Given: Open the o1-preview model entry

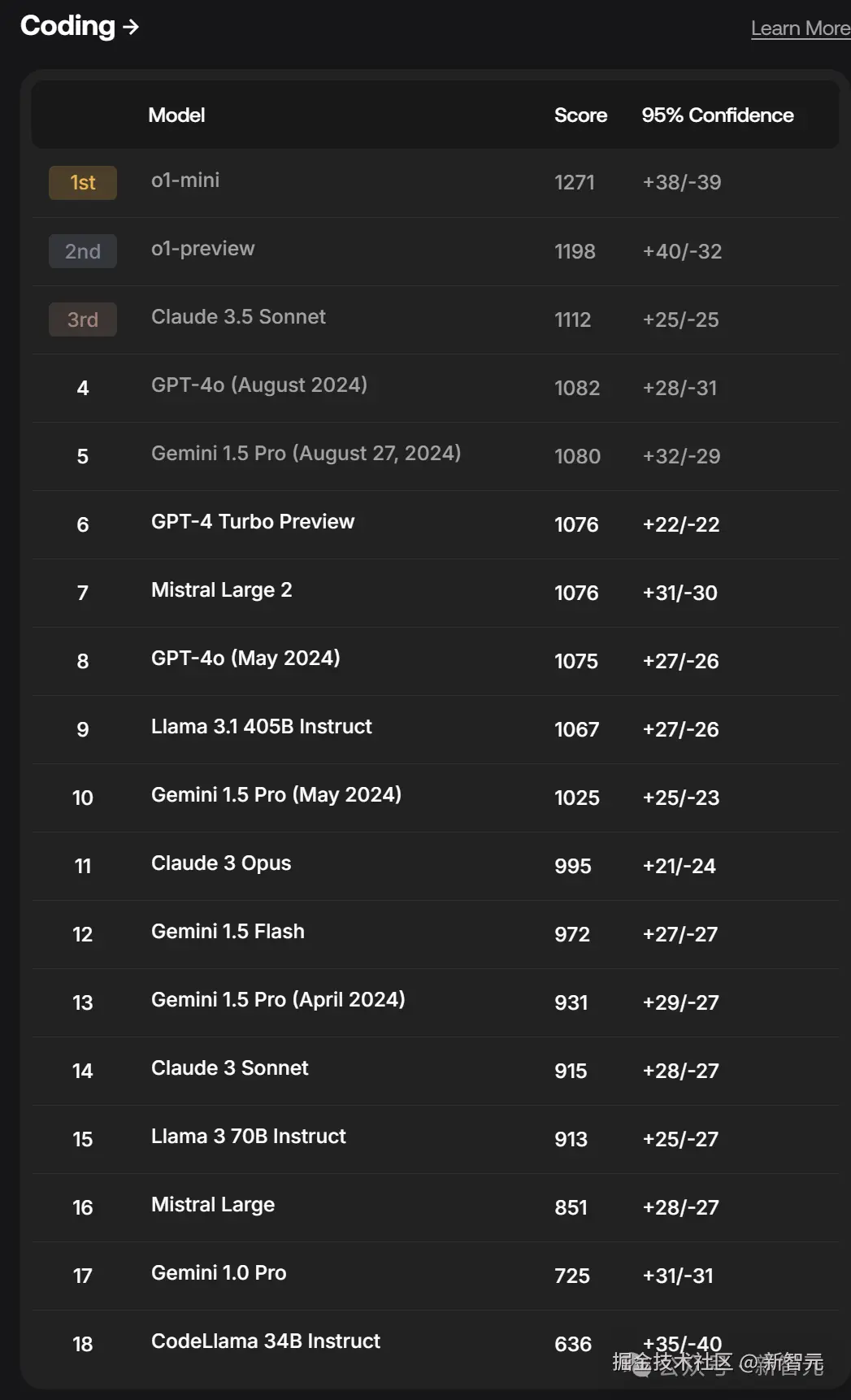Looking at the screenshot, I should click(x=203, y=249).
